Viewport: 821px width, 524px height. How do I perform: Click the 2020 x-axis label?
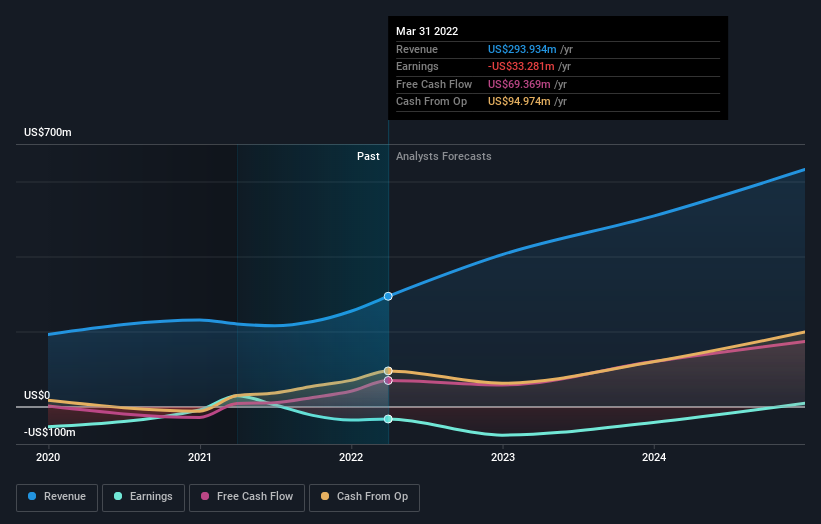point(48,457)
